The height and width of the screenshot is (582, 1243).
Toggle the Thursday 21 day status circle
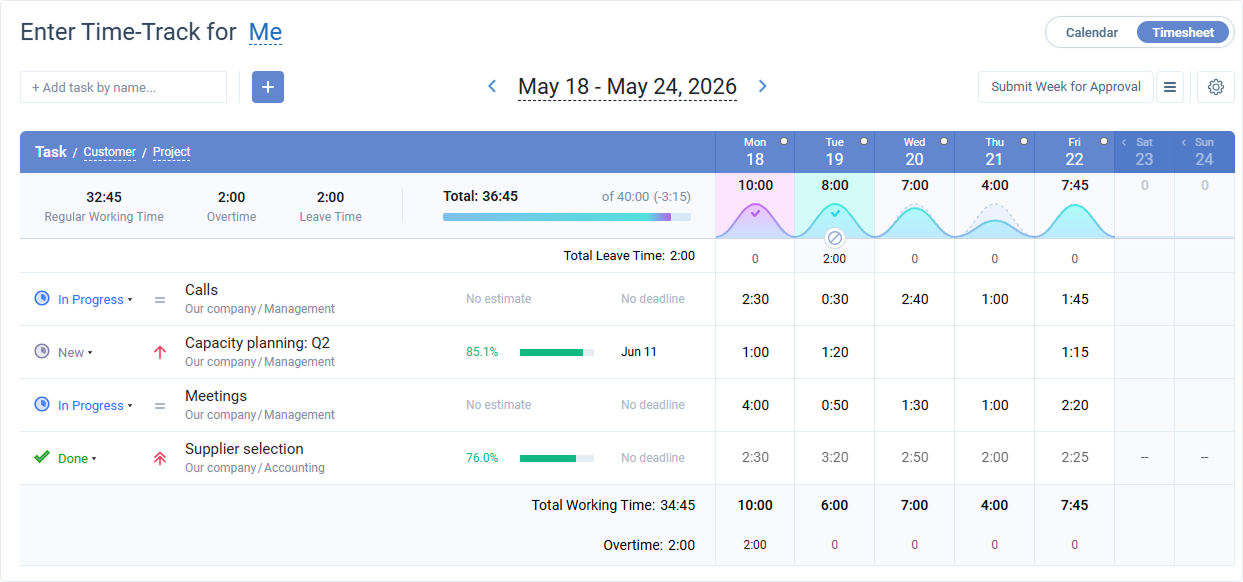coord(1024,142)
